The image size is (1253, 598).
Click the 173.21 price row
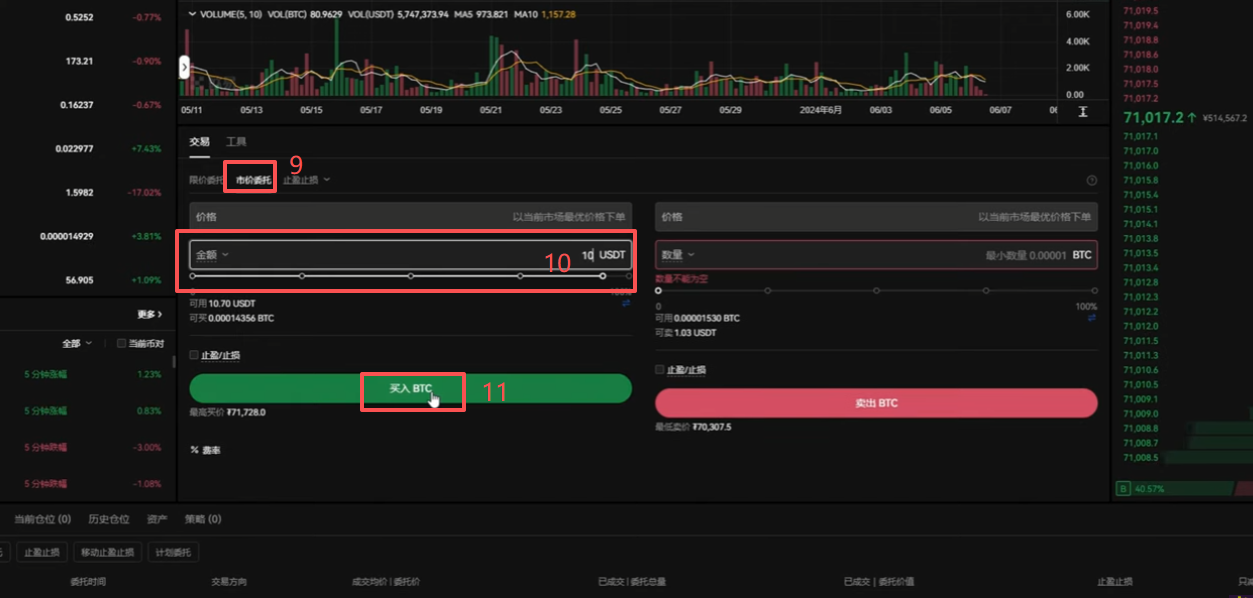point(79,61)
